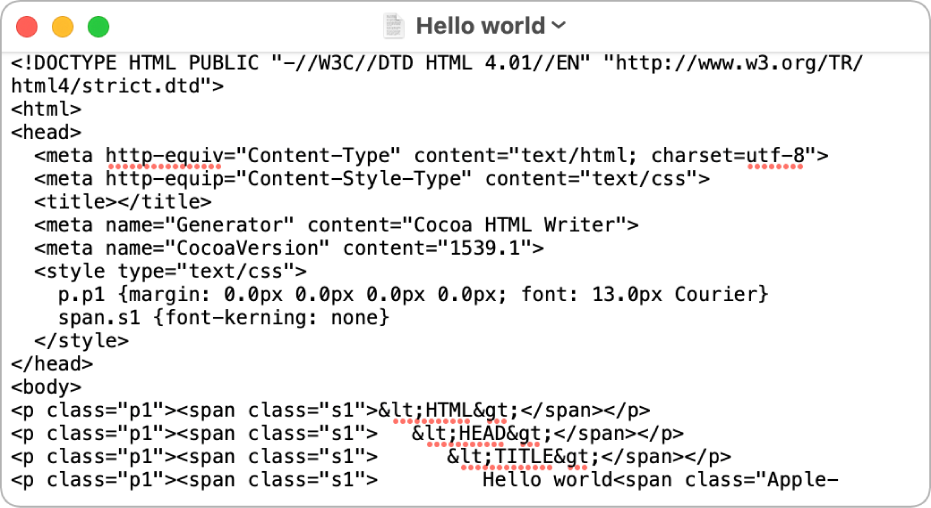Zoom the window with the green button

[98, 27]
